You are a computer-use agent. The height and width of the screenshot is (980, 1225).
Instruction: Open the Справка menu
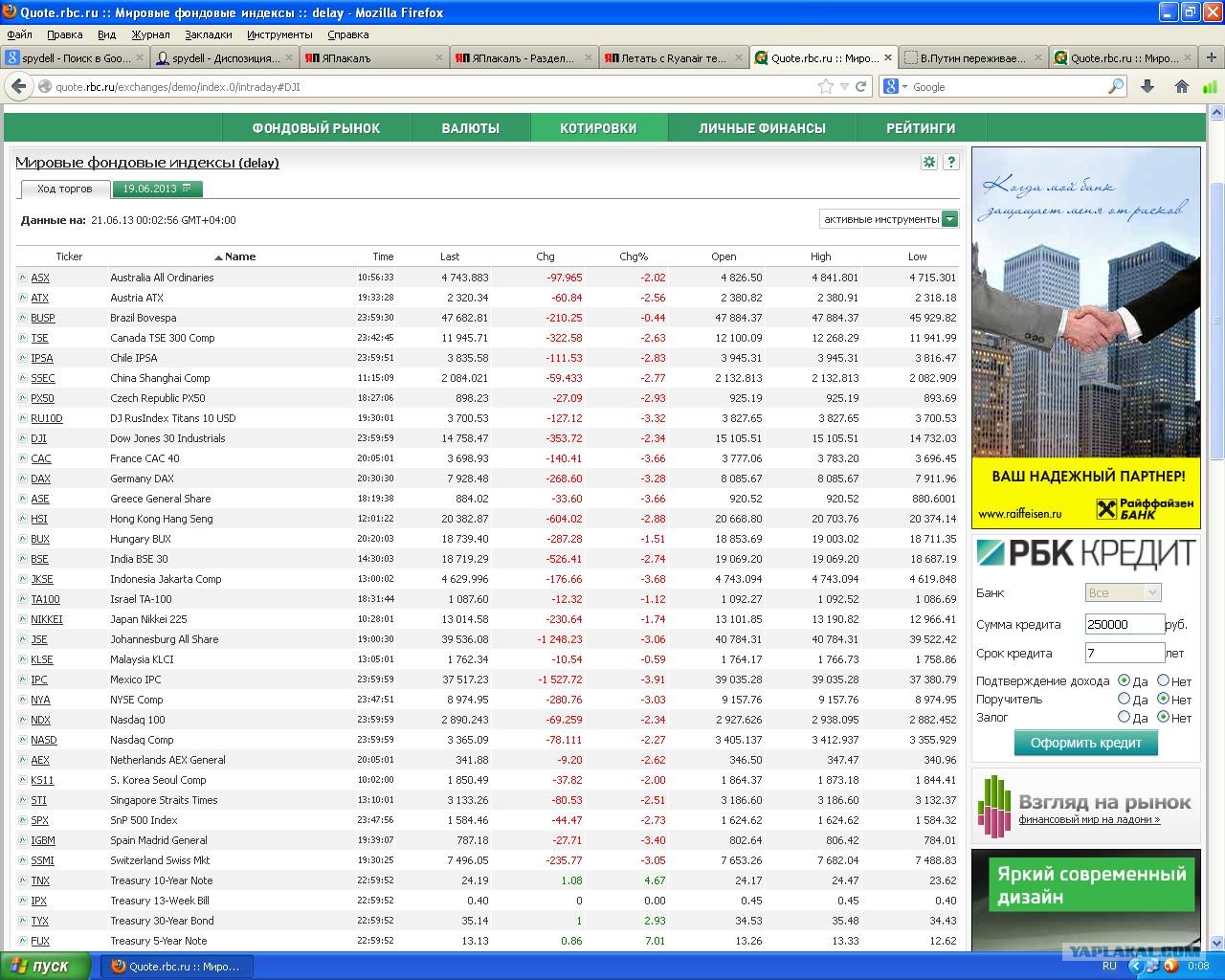point(348,33)
